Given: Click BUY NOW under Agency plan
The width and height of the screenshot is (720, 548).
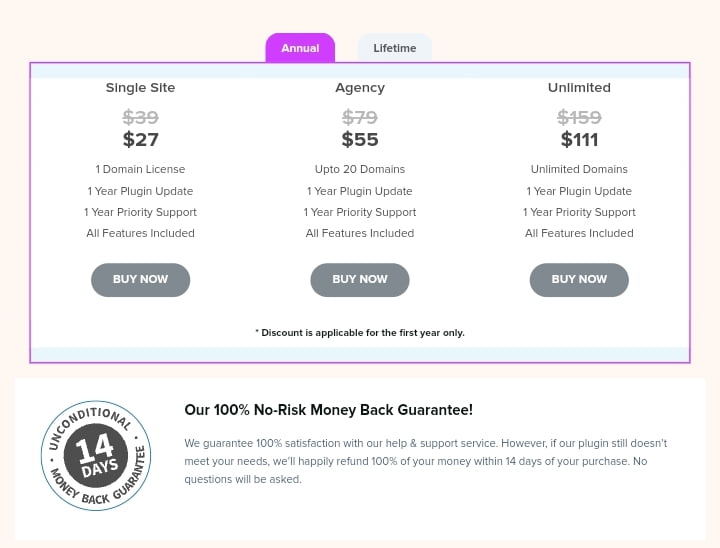Looking at the screenshot, I should coord(360,280).
